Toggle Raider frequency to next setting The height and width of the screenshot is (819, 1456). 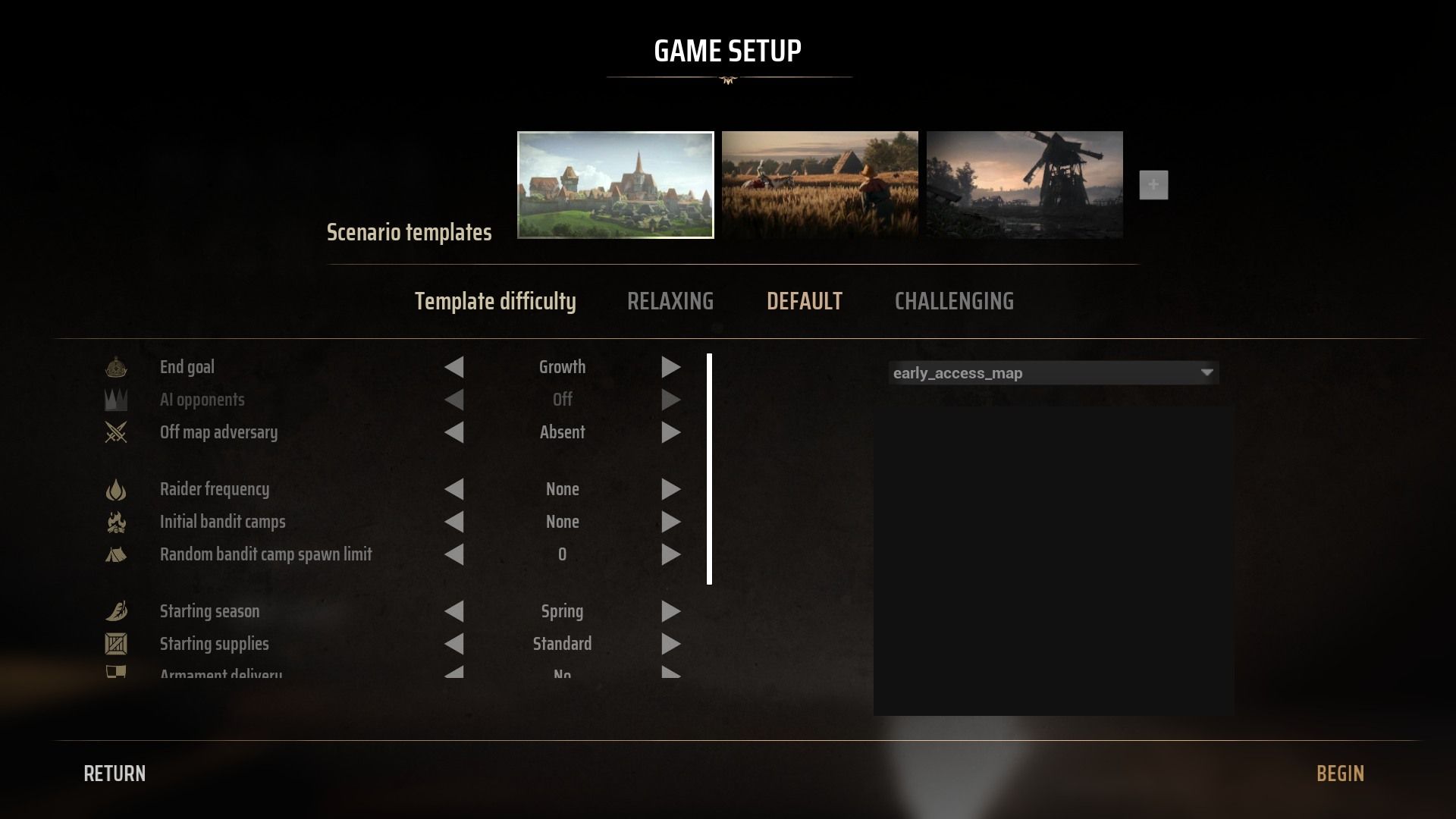click(x=670, y=489)
